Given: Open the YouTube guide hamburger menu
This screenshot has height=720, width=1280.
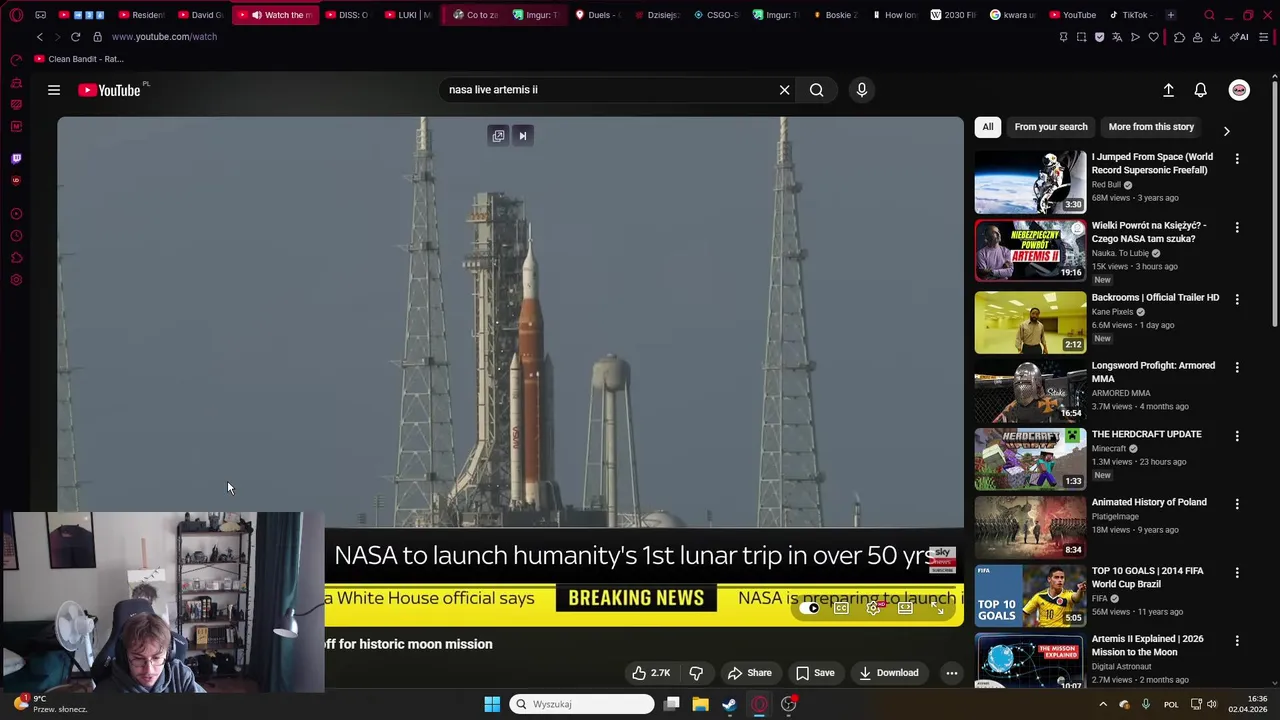Looking at the screenshot, I should point(54,90).
